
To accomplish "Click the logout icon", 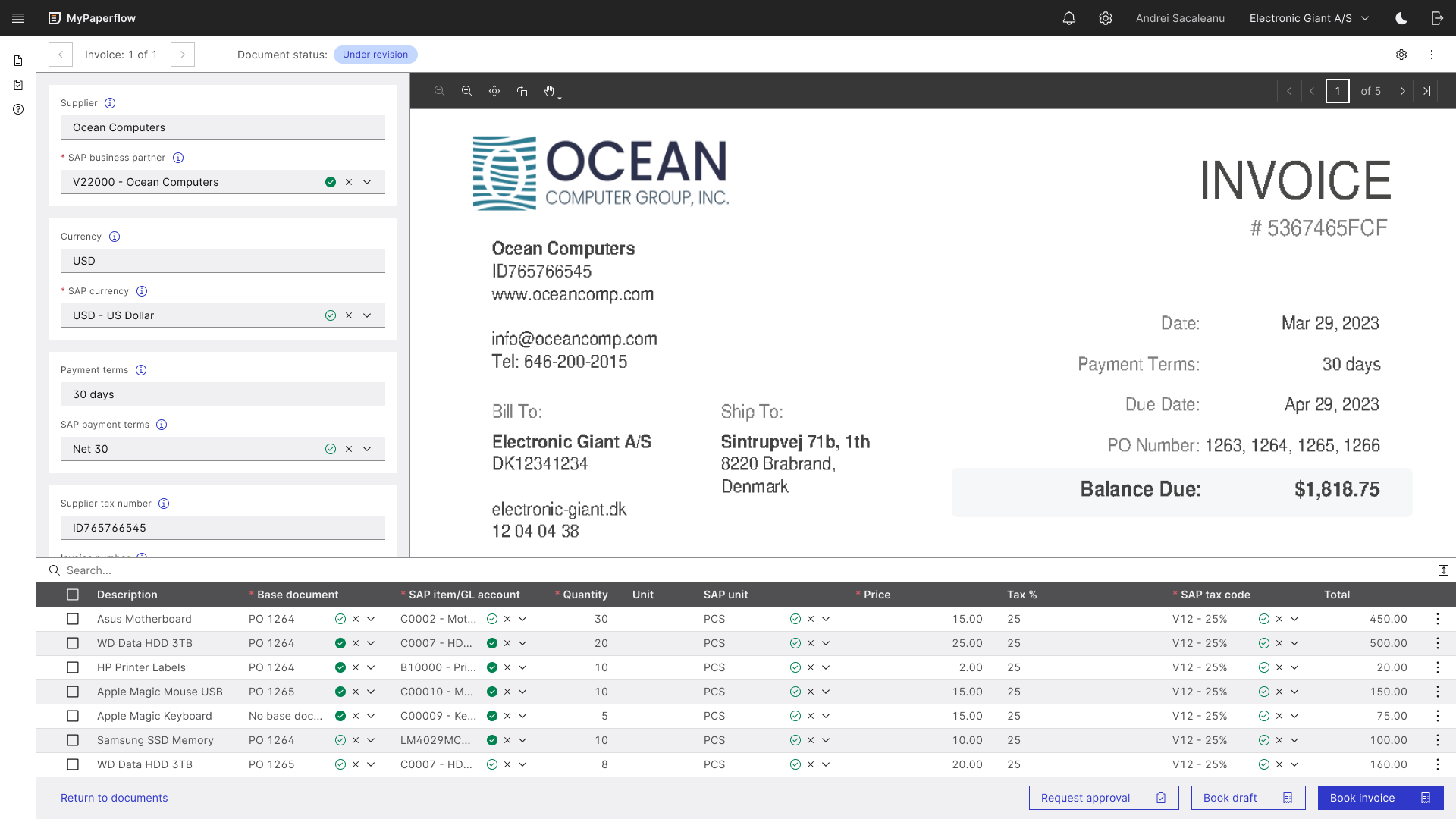I will pyautogui.click(x=1437, y=18).
